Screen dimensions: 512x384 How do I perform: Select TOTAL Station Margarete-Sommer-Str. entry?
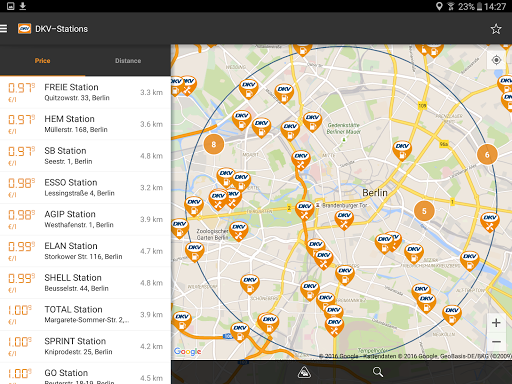tap(85, 315)
